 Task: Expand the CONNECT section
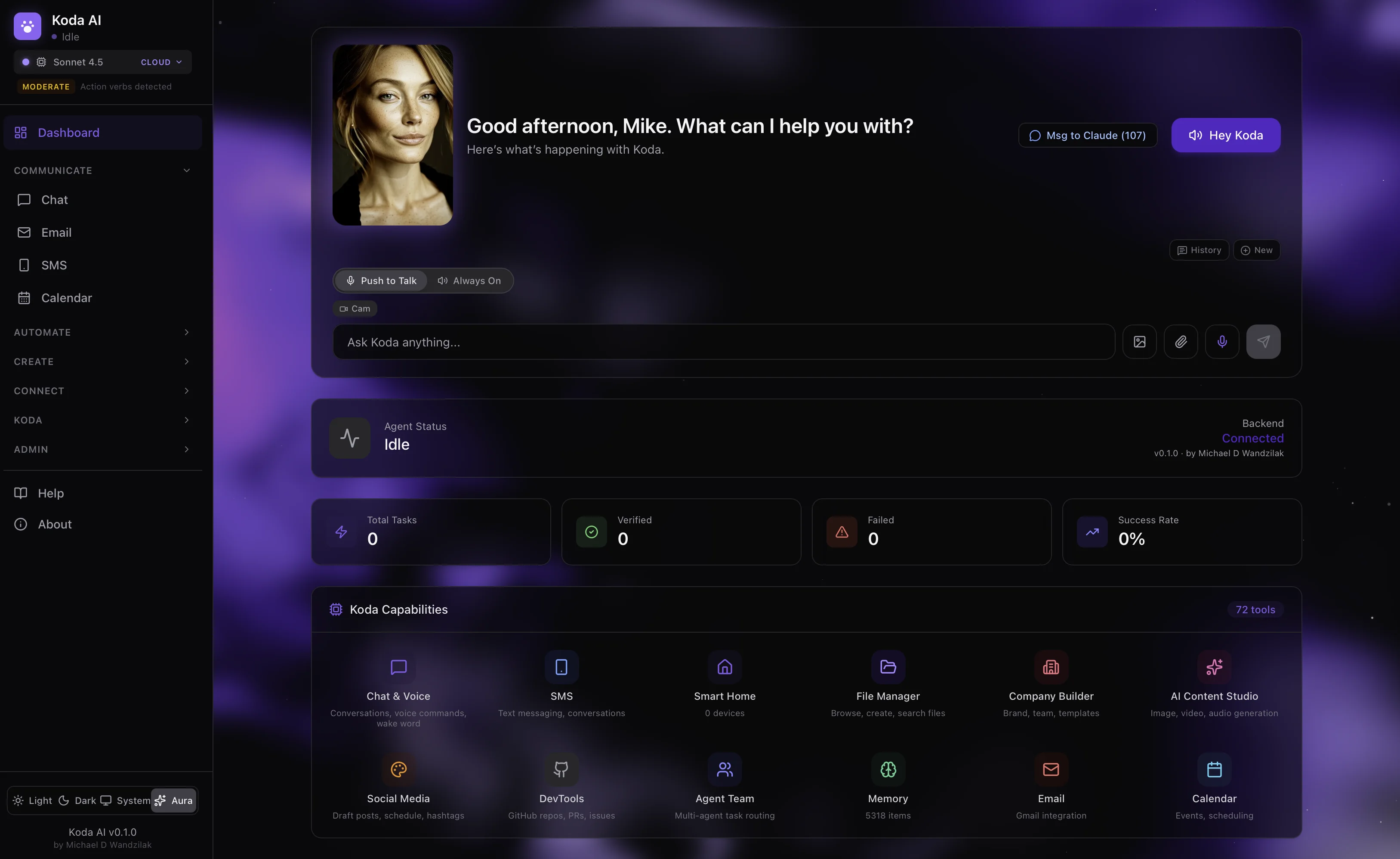coord(103,391)
